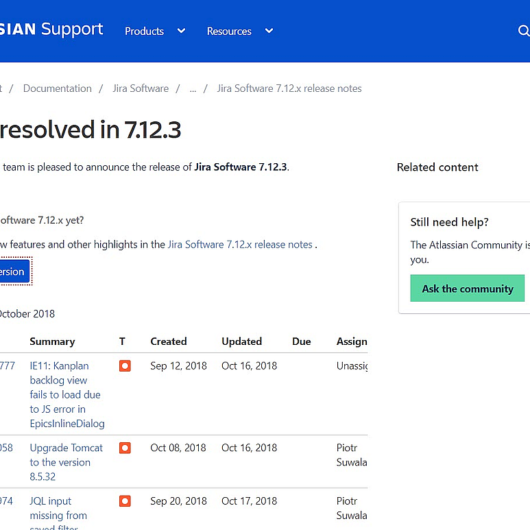Click Piotr Suwala in Upgrade Tomcat row
Screen dimensions: 530x530
tap(352, 455)
